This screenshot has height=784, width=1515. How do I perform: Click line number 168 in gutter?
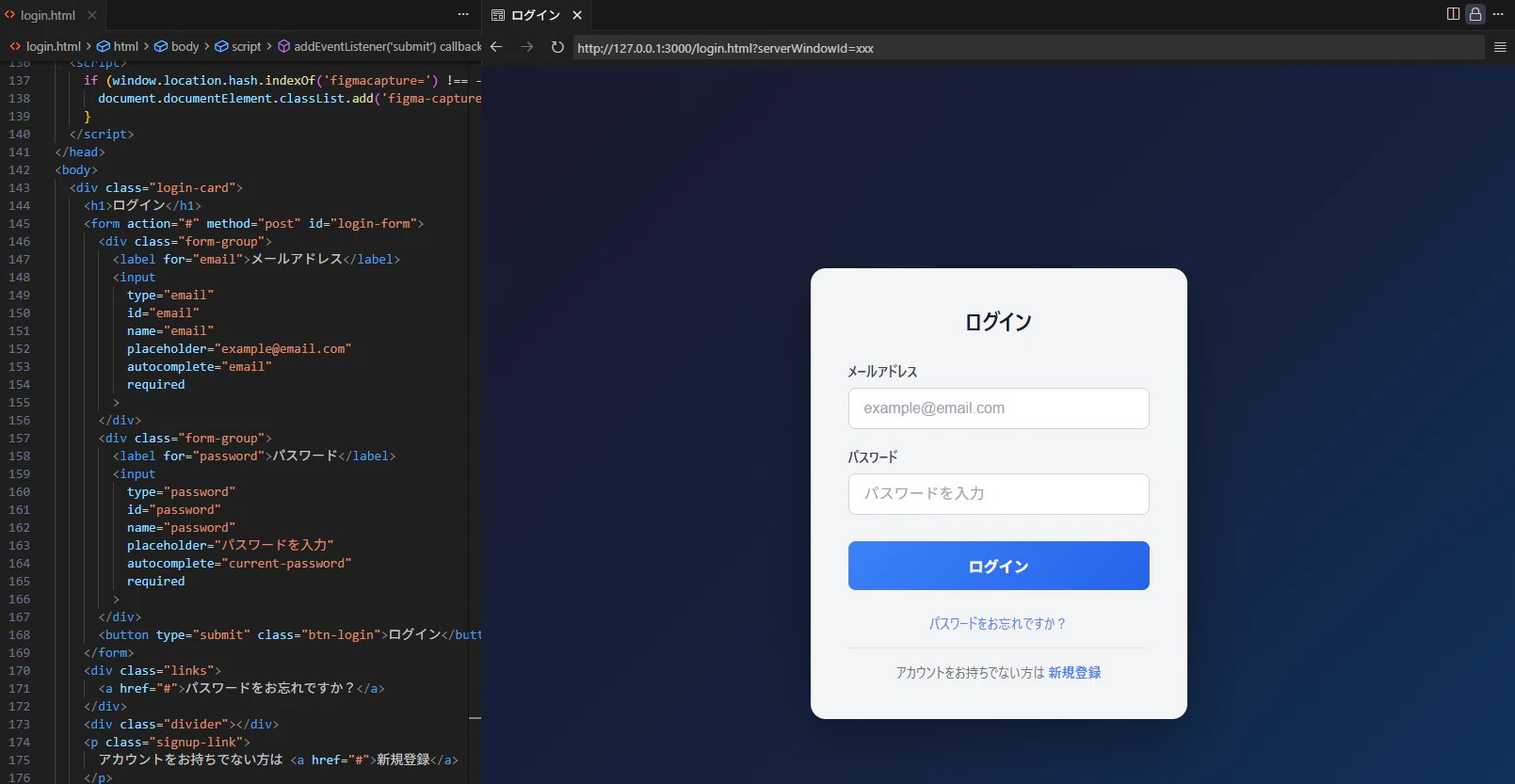pyautogui.click(x=19, y=635)
